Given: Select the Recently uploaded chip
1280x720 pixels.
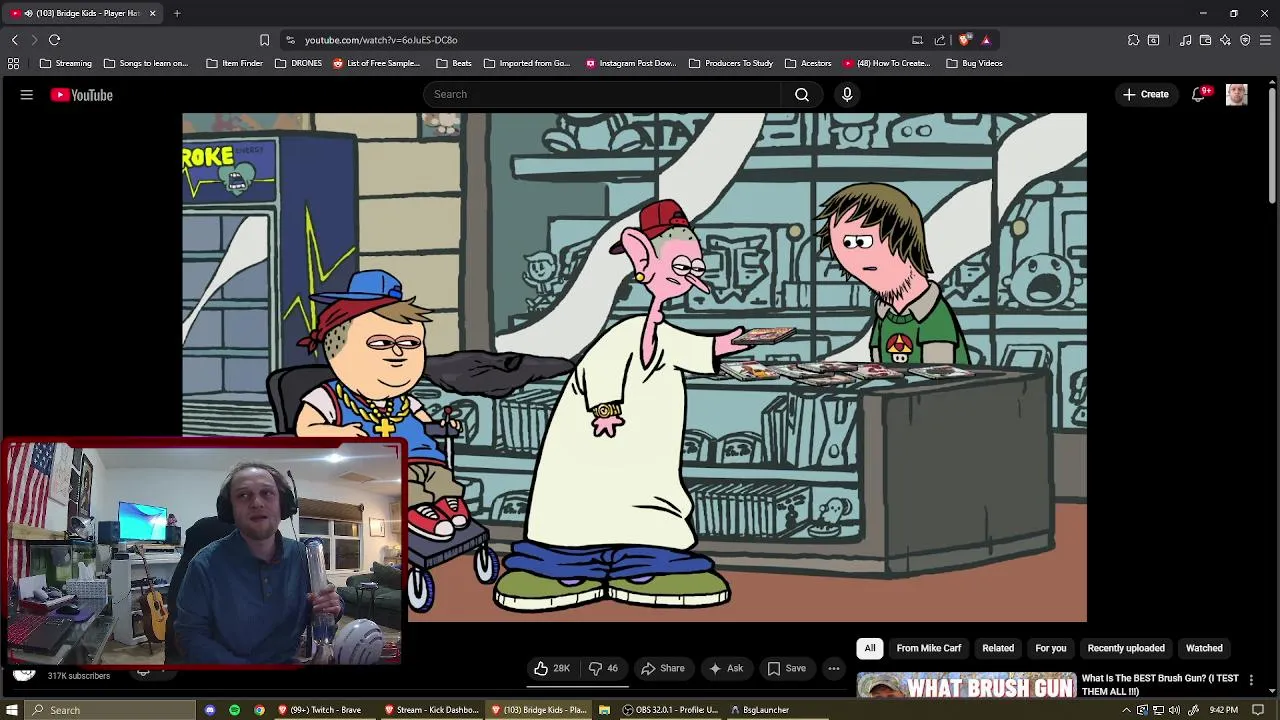Looking at the screenshot, I should [x=1126, y=648].
